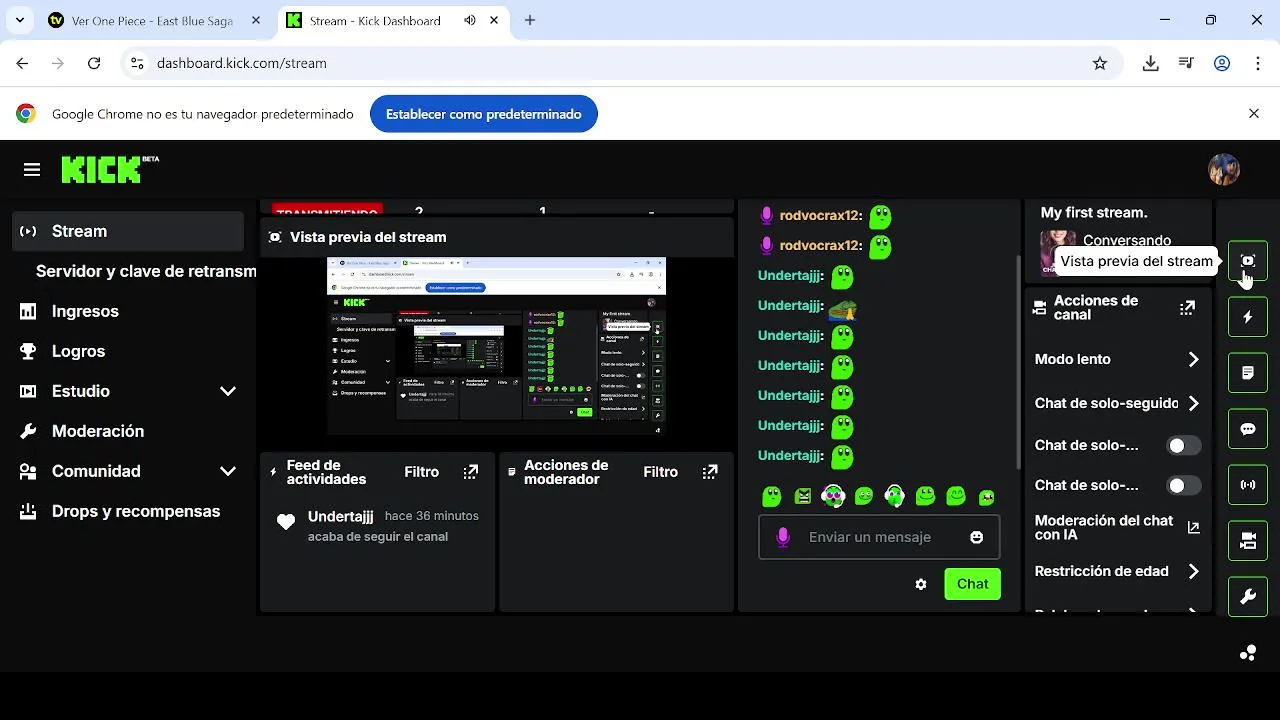
Task: Open chat settings gear next to Chat button
Action: tap(921, 584)
